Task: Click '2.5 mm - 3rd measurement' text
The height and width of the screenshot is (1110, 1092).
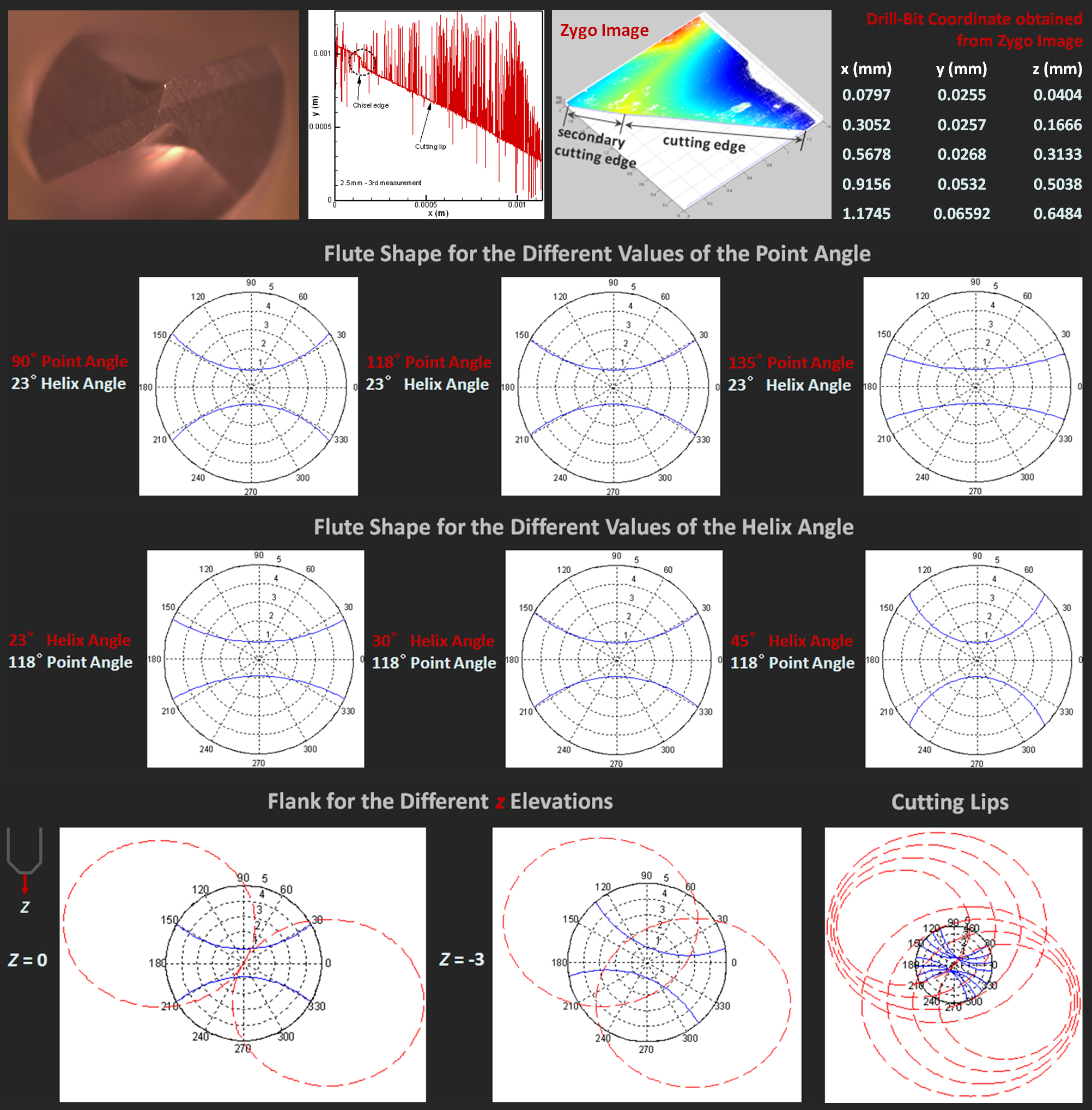Action: pyautogui.click(x=380, y=183)
